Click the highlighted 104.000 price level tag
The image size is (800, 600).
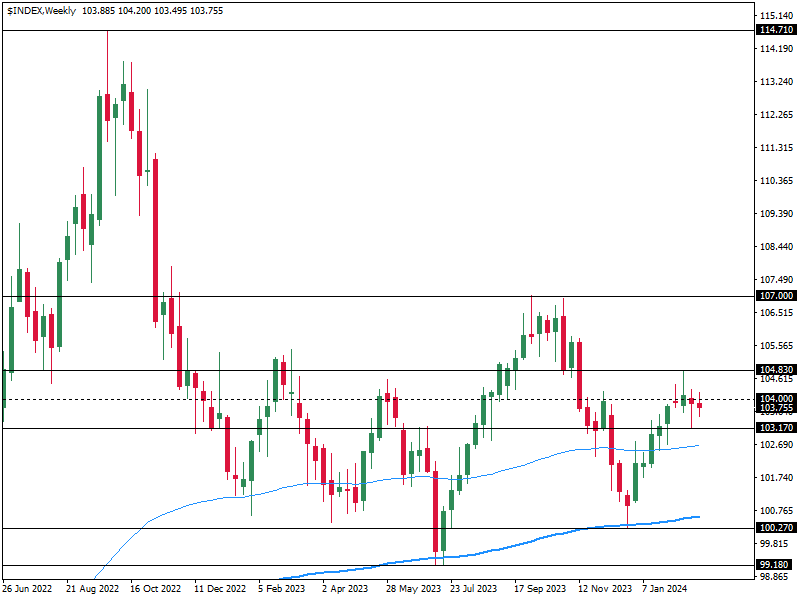click(777, 398)
